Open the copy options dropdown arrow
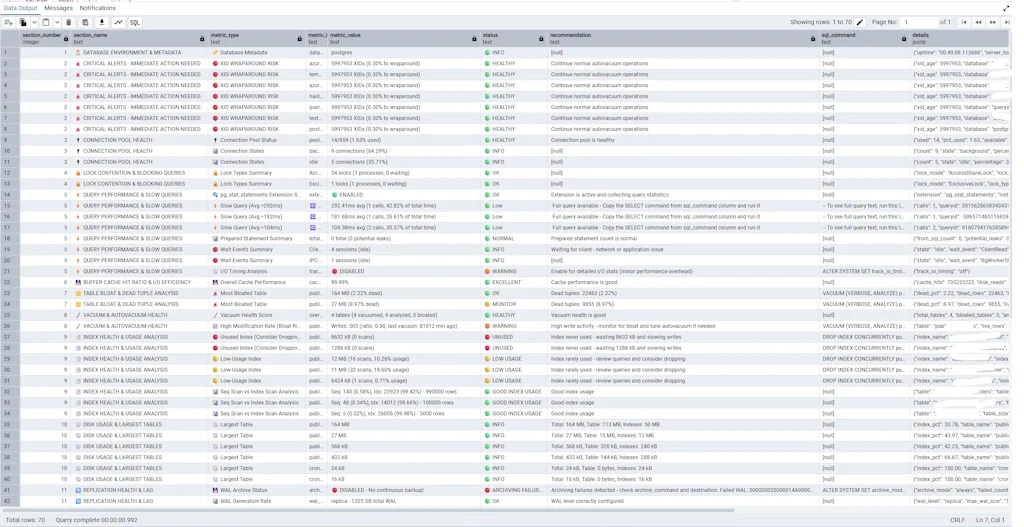Image resolution: width=1024 pixels, height=527 pixels. tap(34, 22)
